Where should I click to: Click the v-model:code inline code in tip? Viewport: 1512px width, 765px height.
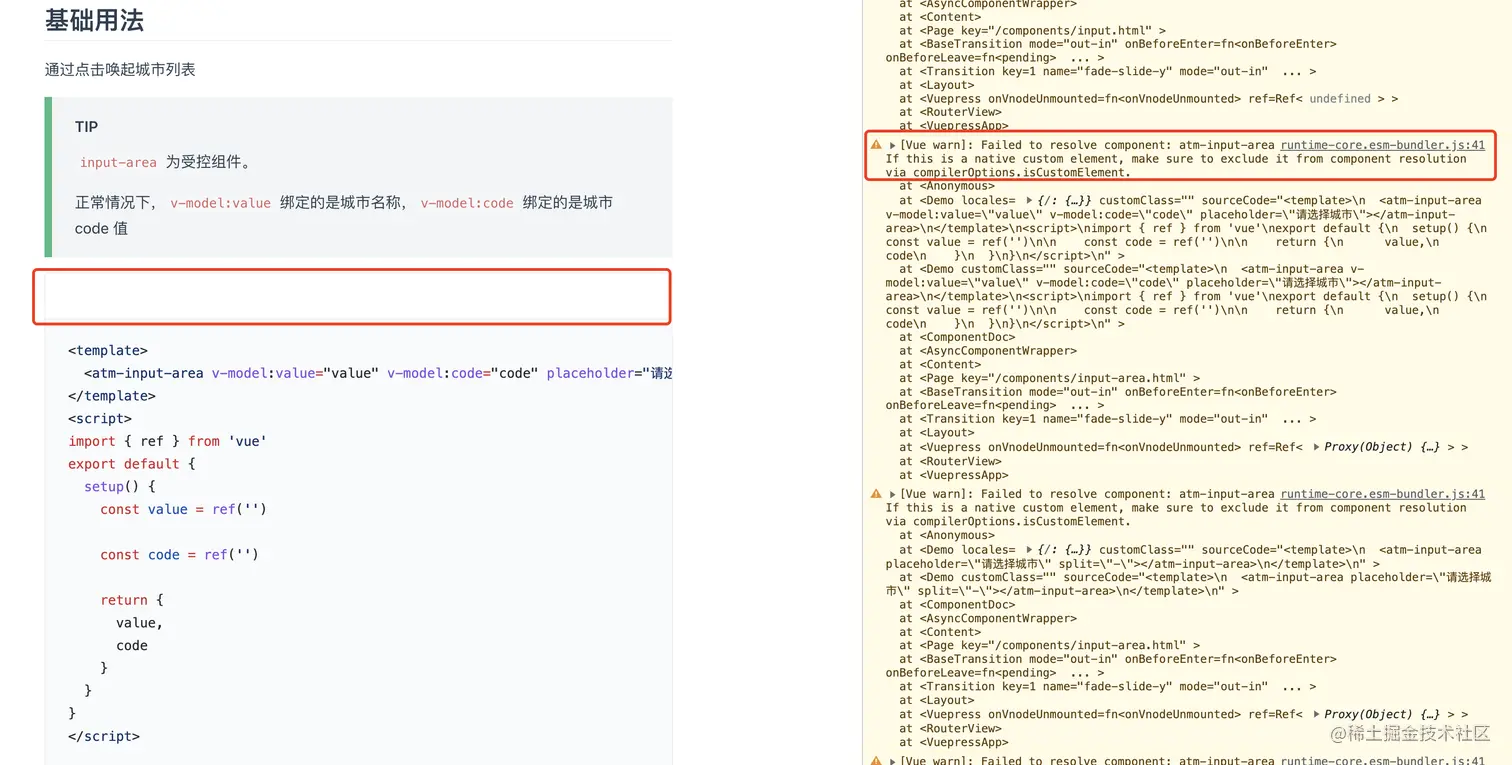click(467, 203)
